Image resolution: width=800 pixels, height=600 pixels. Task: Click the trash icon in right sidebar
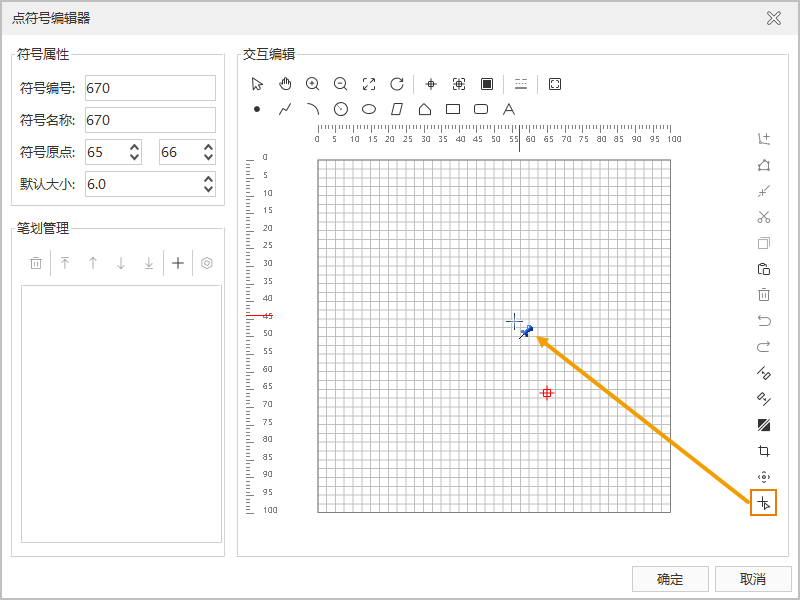764,295
